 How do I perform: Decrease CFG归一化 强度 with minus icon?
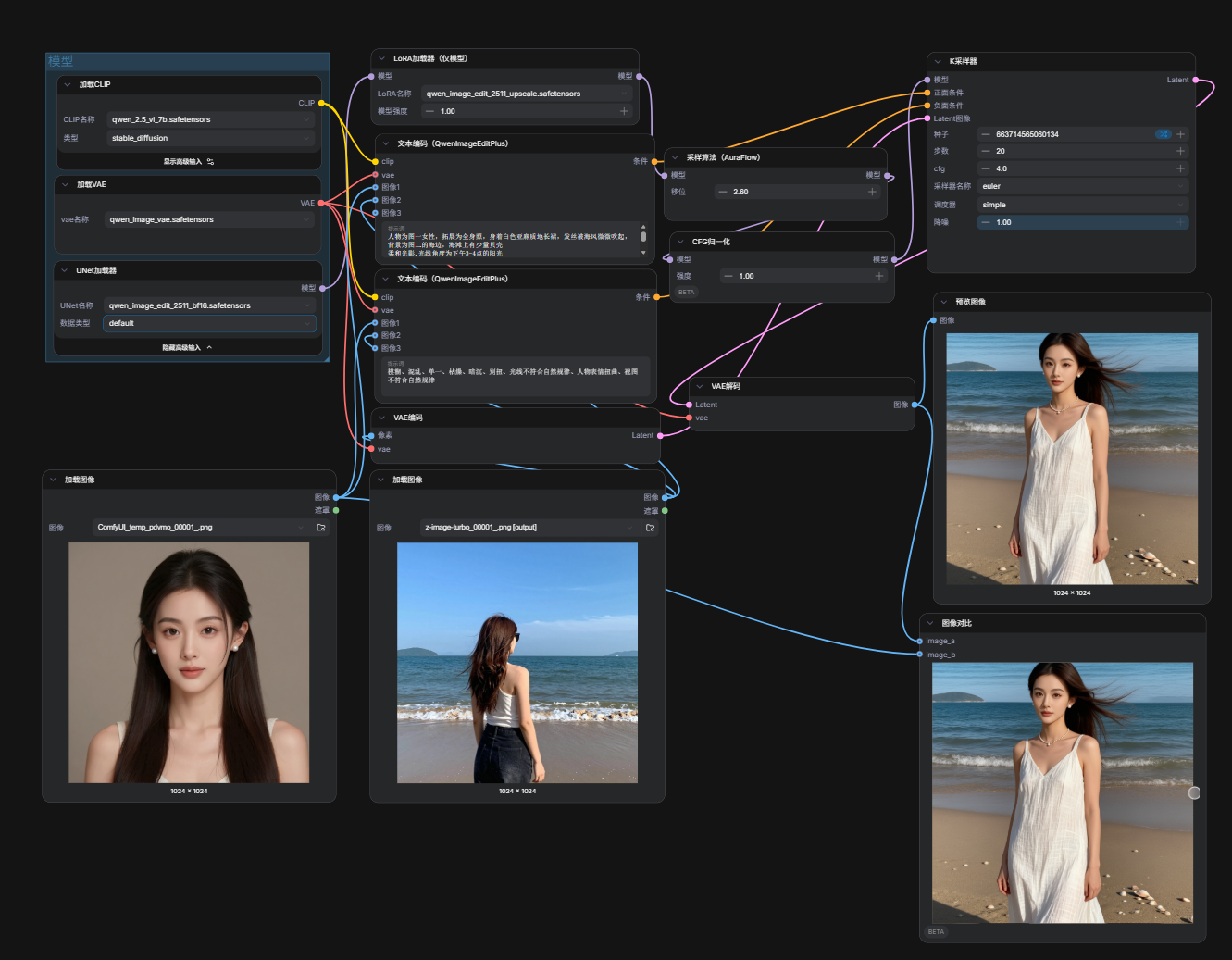pos(728,276)
